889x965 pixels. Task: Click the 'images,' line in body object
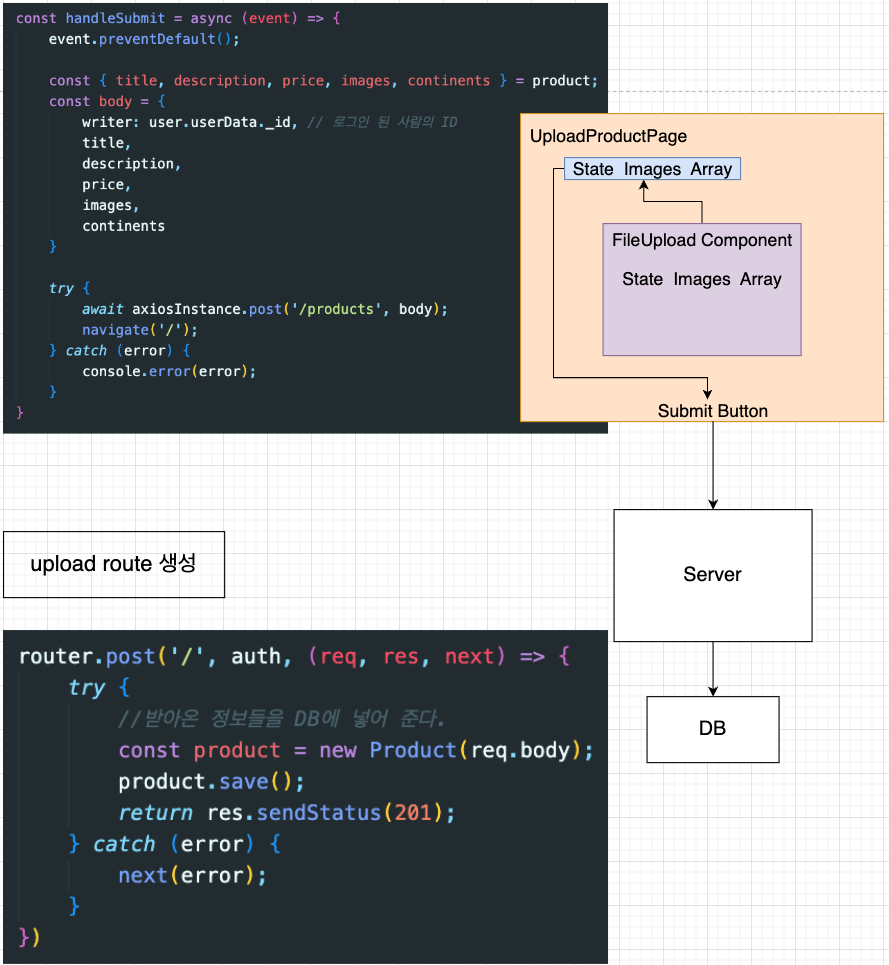pyautogui.click(x=110, y=206)
